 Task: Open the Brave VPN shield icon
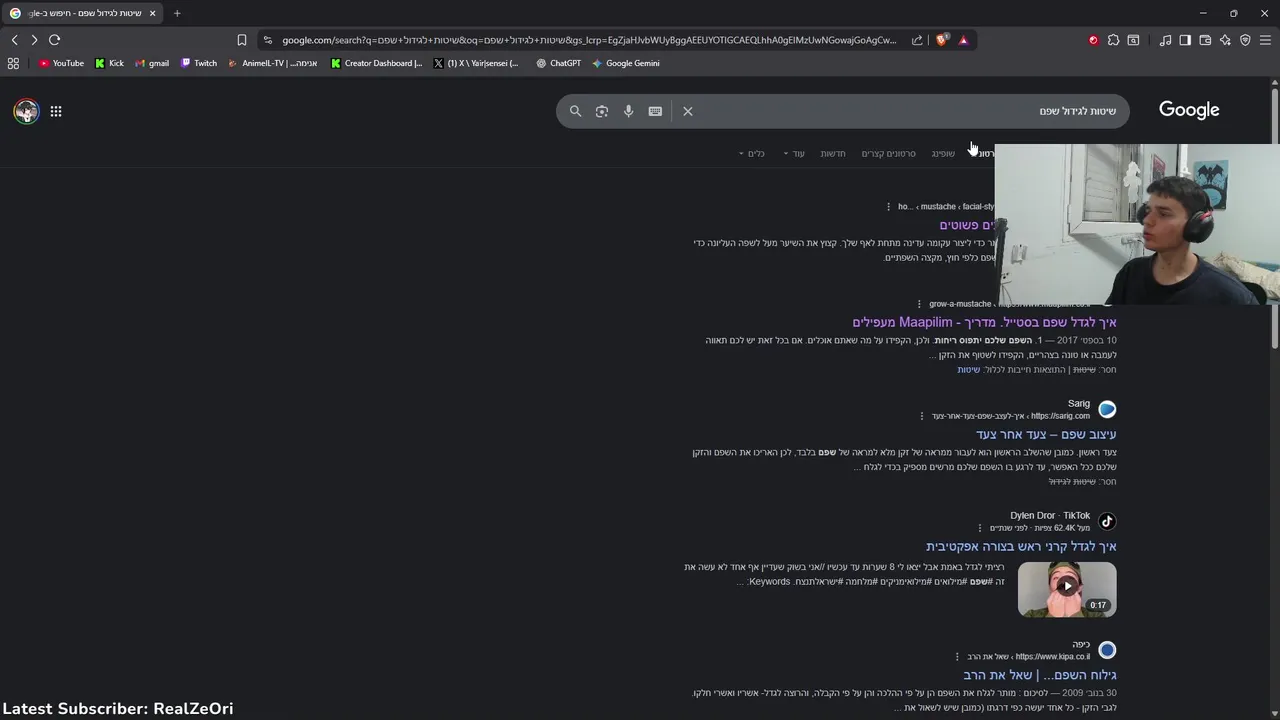click(1245, 40)
